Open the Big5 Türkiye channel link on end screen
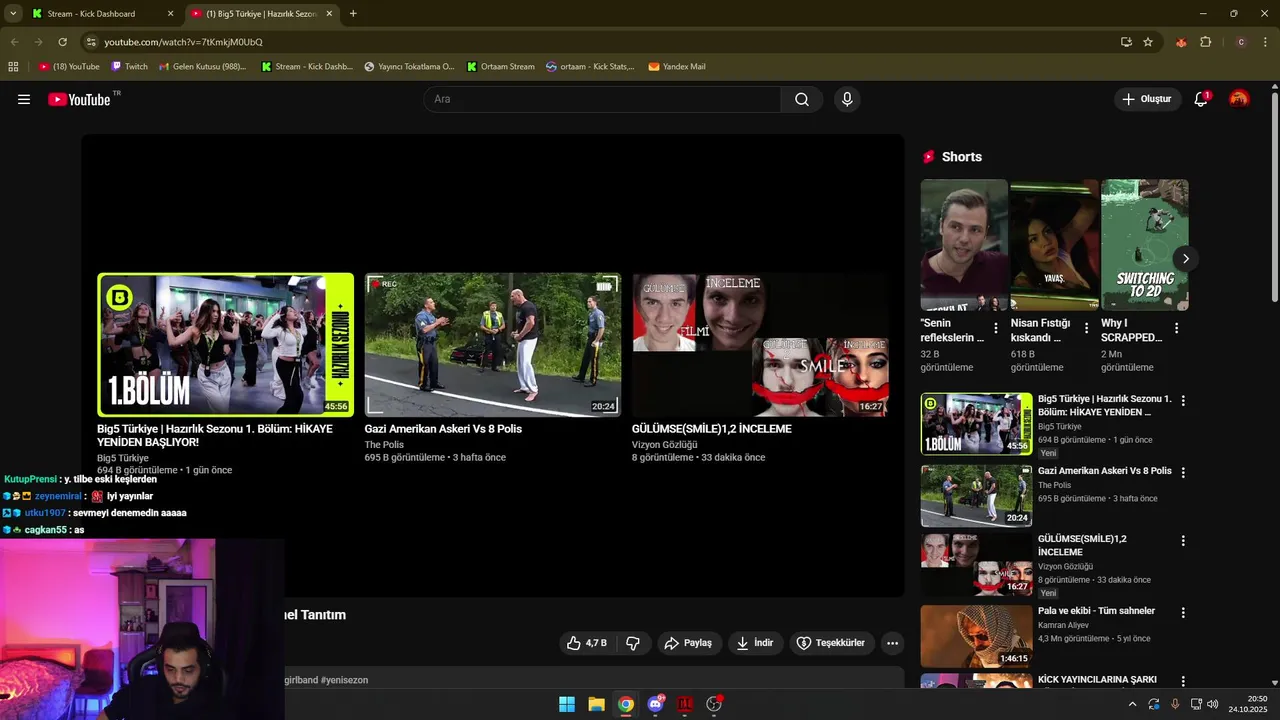Screen dimensions: 1280x720 click(x=123, y=458)
